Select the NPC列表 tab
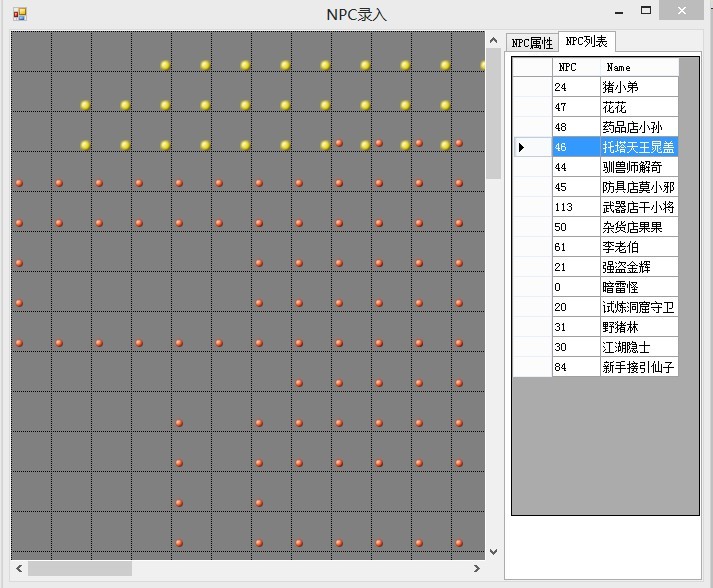The image size is (713, 588). (x=586, y=42)
